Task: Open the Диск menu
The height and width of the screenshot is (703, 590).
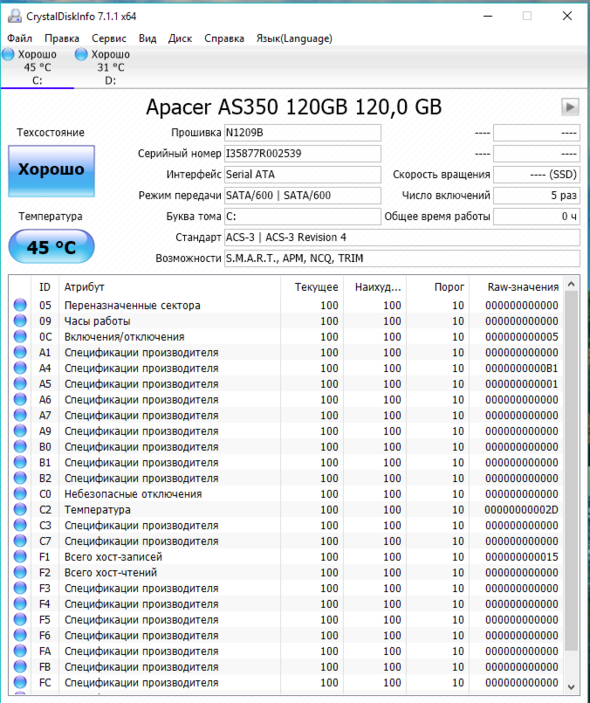Action: point(180,39)
